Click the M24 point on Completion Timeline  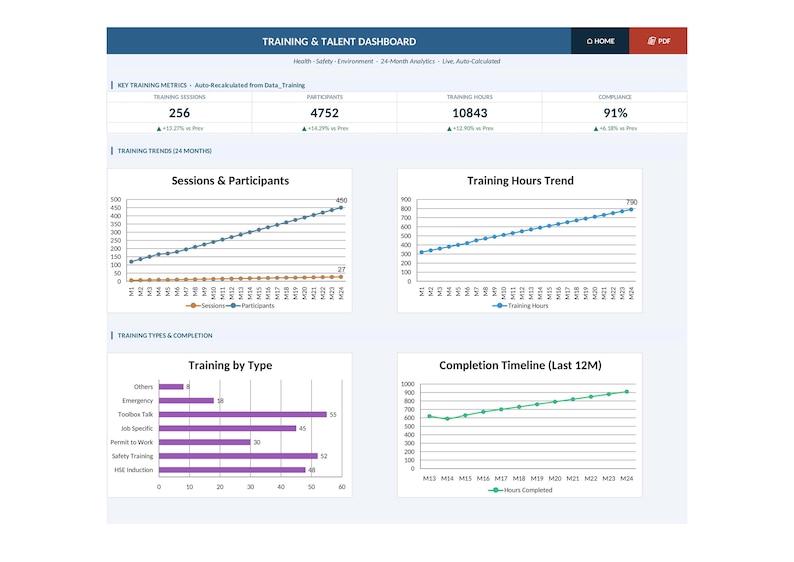627,392
